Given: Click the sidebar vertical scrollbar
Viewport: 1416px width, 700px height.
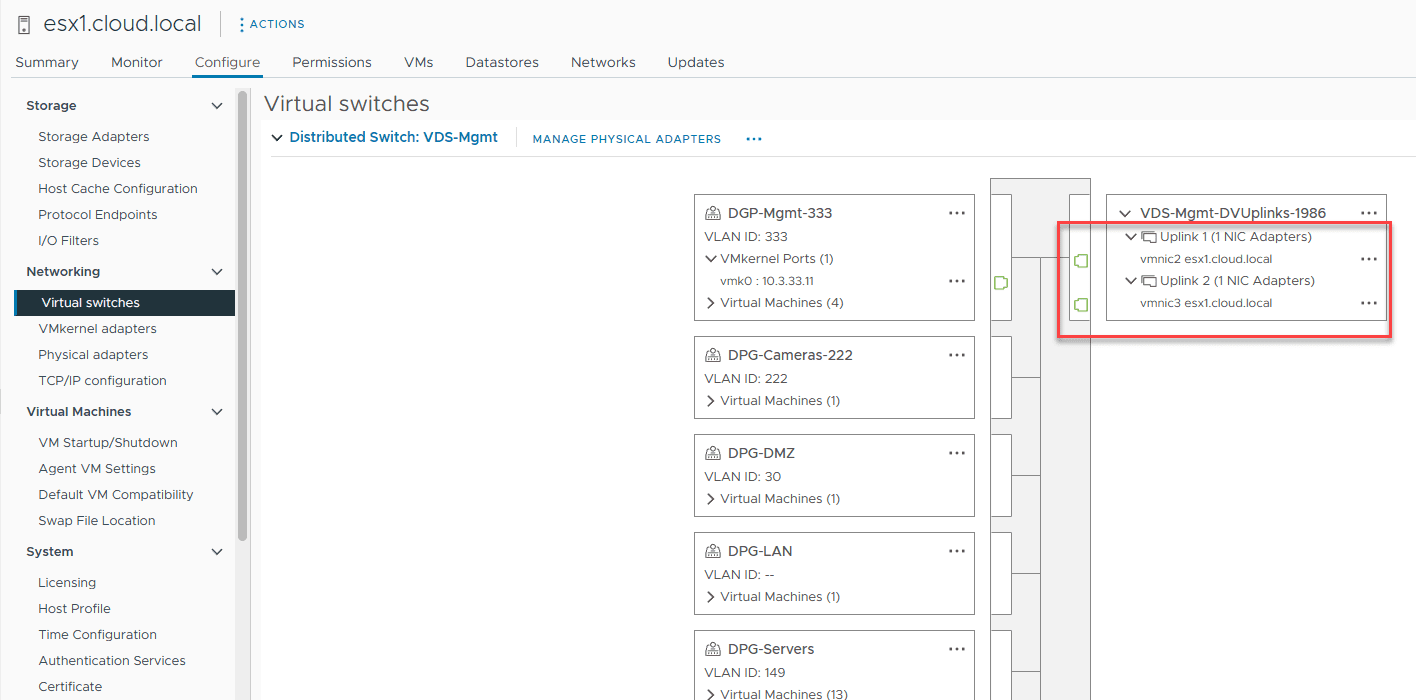Looking at the screenshot, I should tap(242, 315).
